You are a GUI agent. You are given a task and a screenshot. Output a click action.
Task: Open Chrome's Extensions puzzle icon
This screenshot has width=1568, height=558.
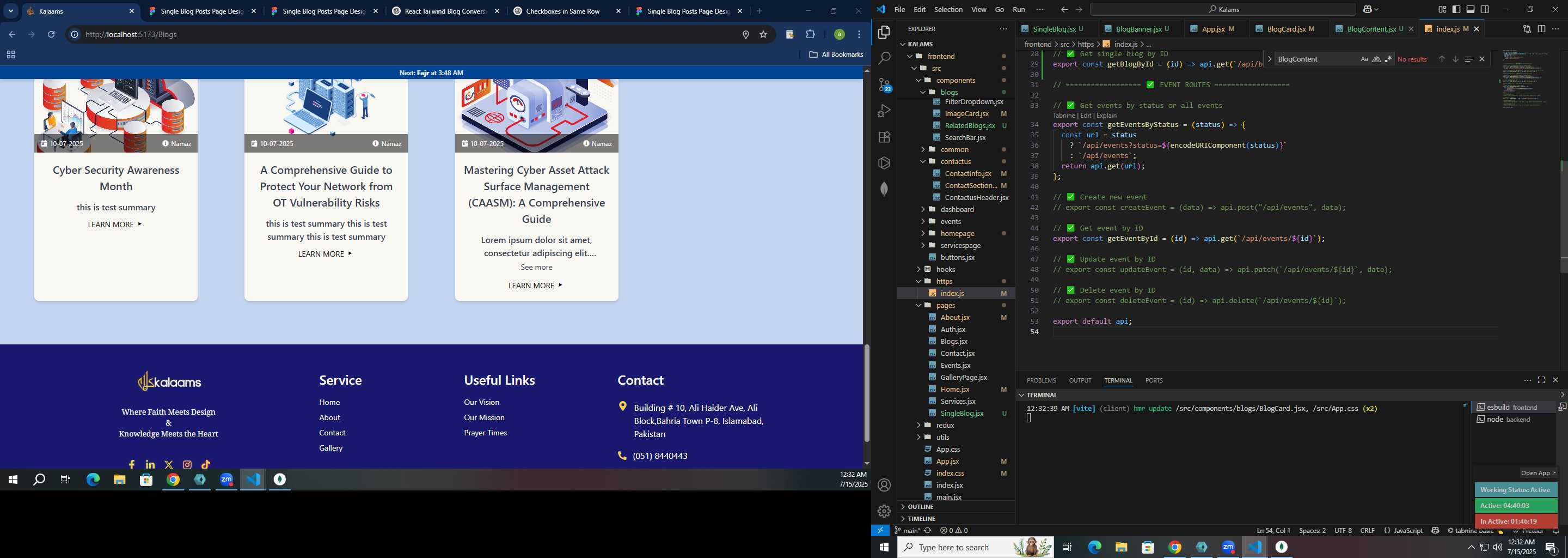(x=810, y=35)
